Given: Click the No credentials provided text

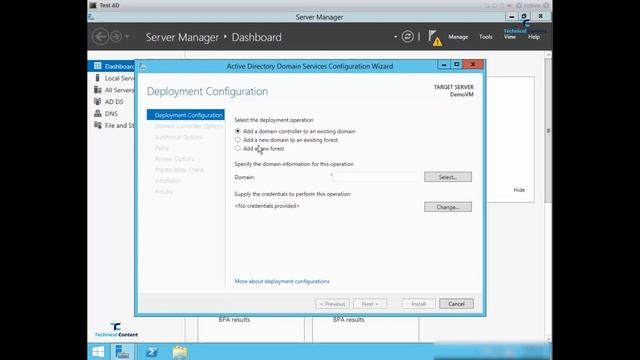Looking at the screenshot, I should 267,206.
